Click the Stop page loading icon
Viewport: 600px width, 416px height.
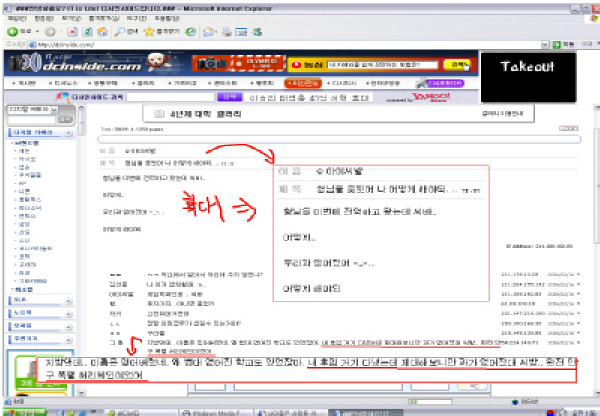click(x=72, y=32)
